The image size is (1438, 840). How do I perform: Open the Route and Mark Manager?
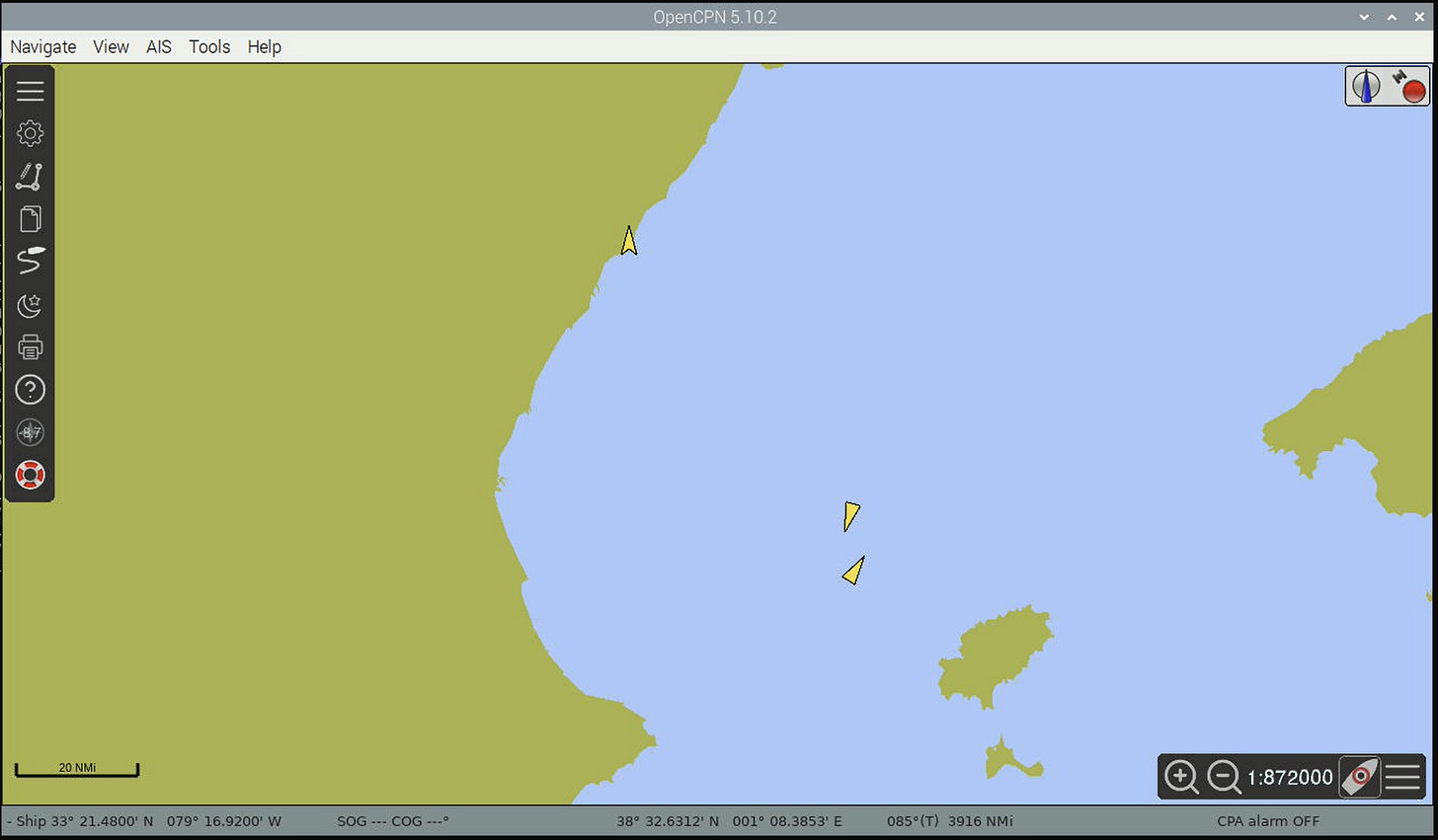[x=30, y=218]
